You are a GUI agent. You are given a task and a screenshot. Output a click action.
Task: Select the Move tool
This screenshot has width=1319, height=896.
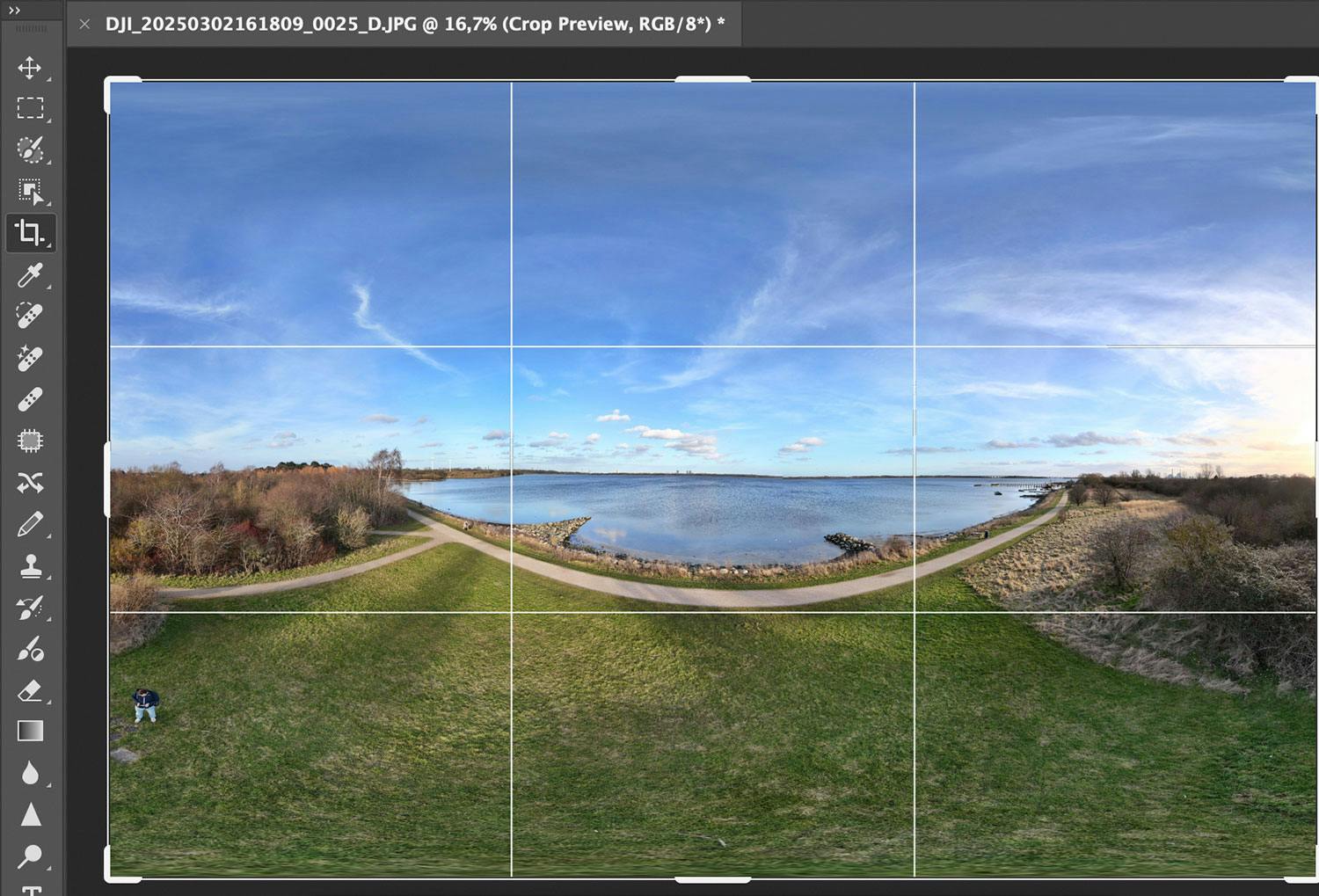[x=30, y=68]
